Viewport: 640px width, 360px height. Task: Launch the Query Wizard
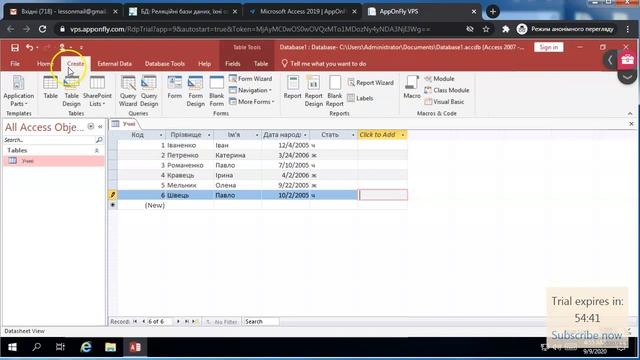(128, 91)
